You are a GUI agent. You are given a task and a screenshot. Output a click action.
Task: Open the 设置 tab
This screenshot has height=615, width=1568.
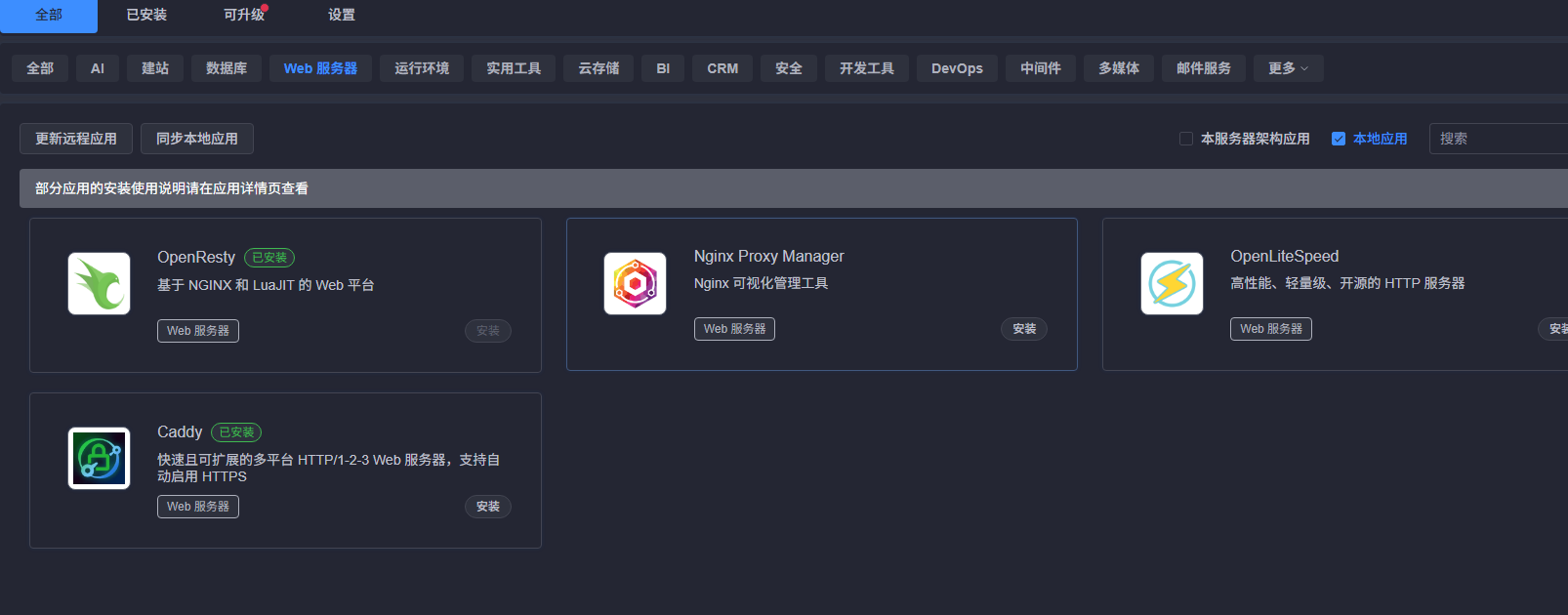tap(342, 15)
